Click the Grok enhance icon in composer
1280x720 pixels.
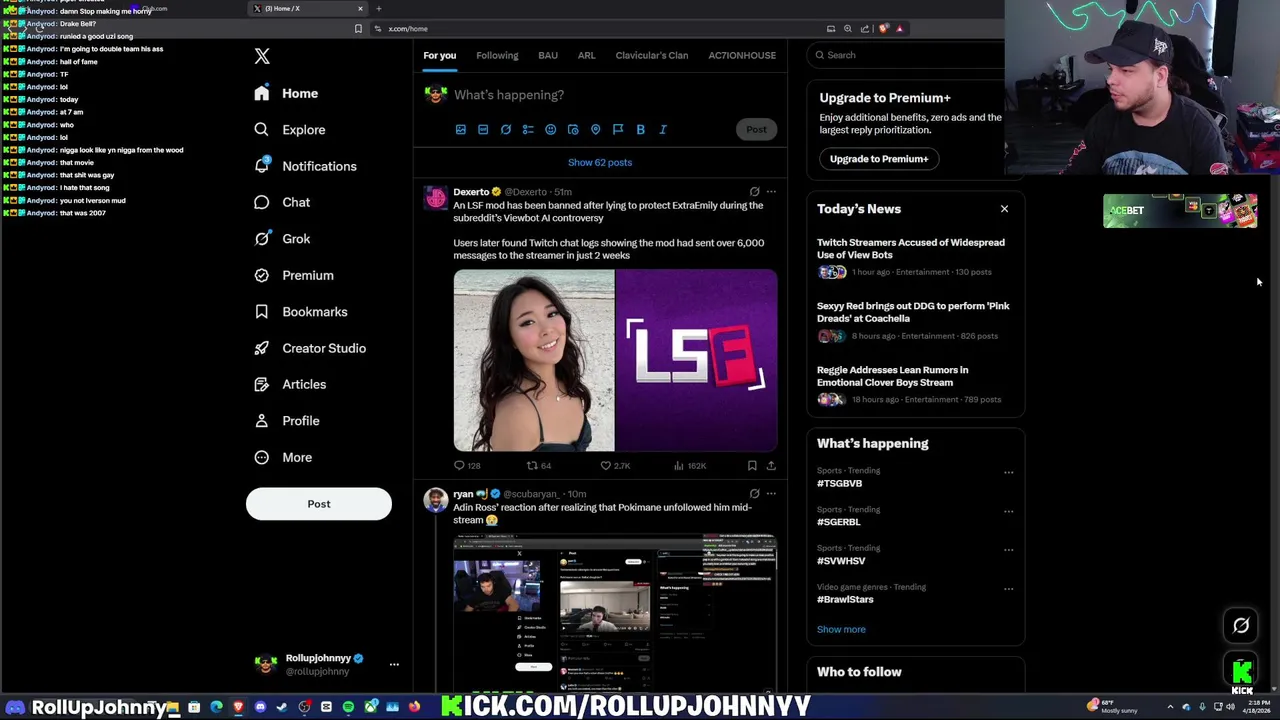[x=506, y=129]
